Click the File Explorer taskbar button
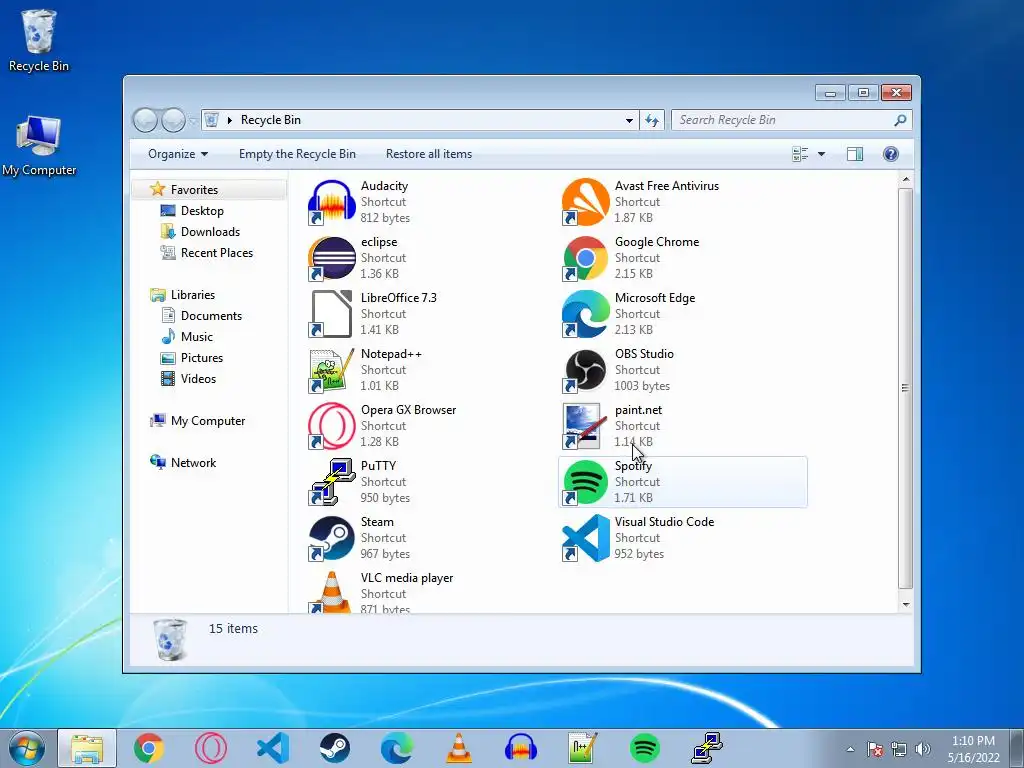 point(87,748)
